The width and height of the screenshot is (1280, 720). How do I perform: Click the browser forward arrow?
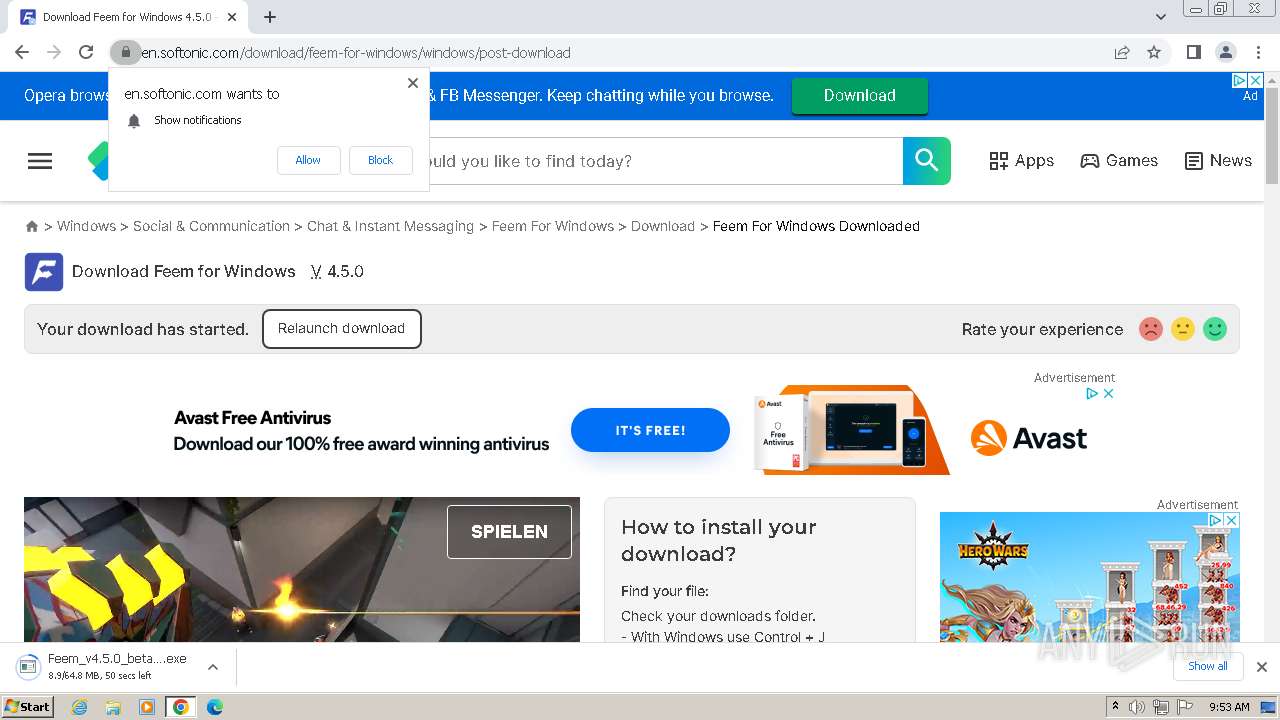(54, 52)
